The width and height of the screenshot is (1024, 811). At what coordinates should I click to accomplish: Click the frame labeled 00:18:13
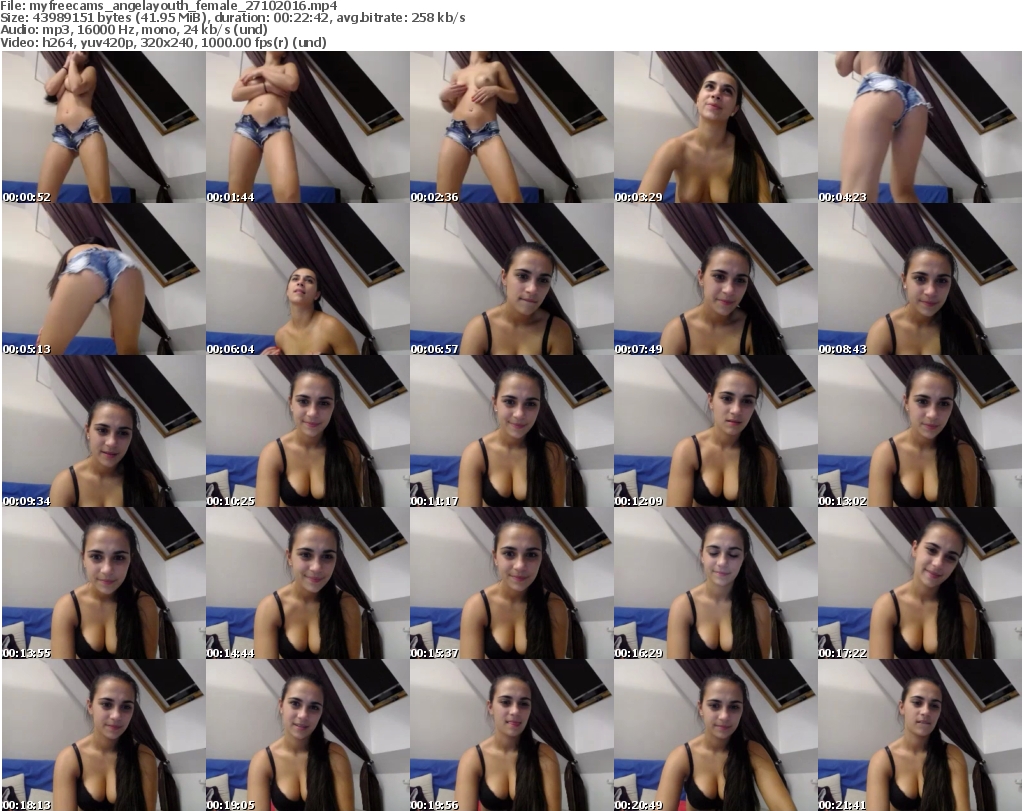[x=103, y=735]
